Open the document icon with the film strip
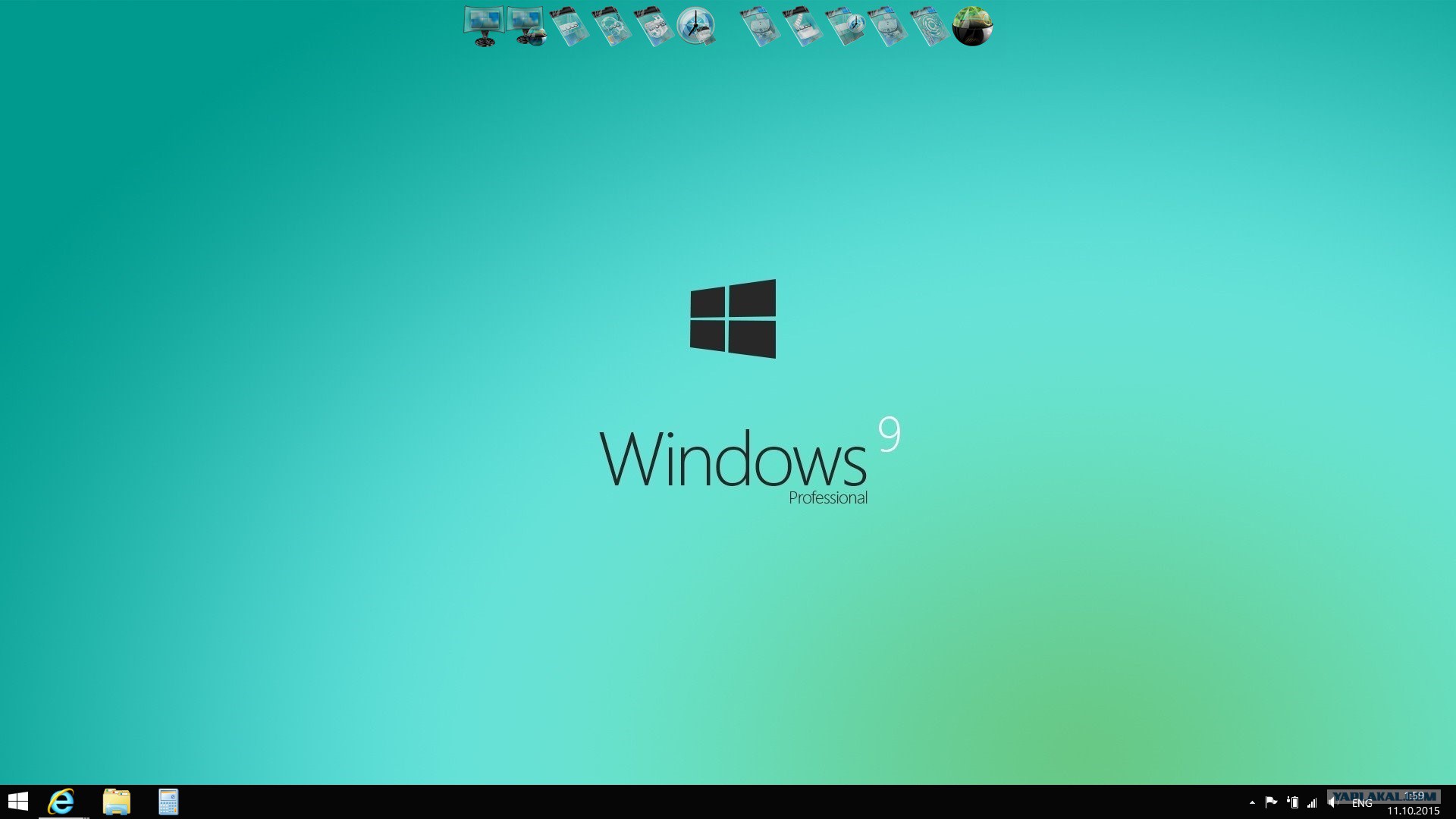 [x=803, y=27]
